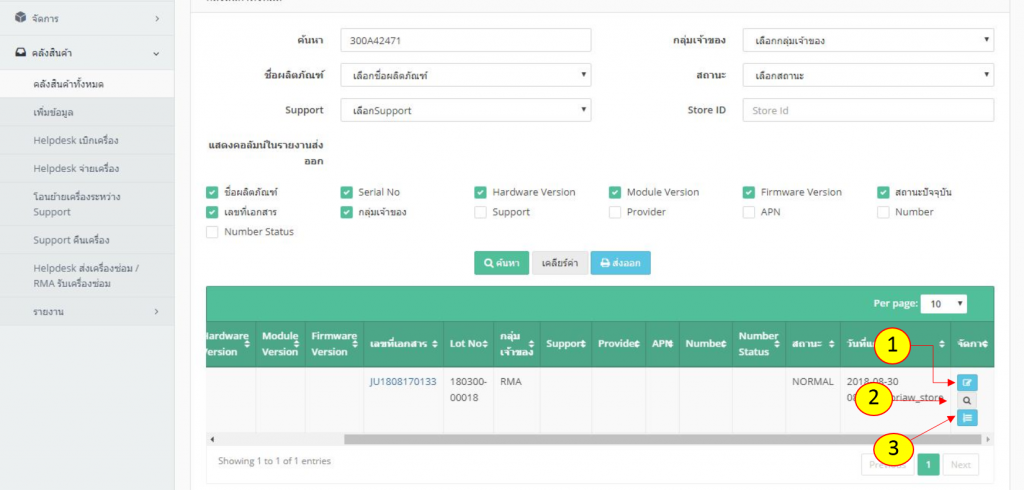Click the blue edit icon in the NORMAL row
This screenshot has width=1024, height=490.
(x=967, y=383)
